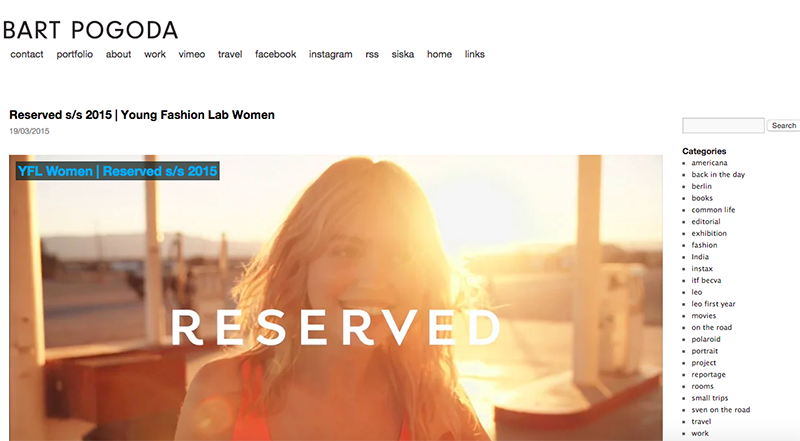Viewport: 800px width, 441px height.
Task: Click the Search button
Action: tap(783, 126)
